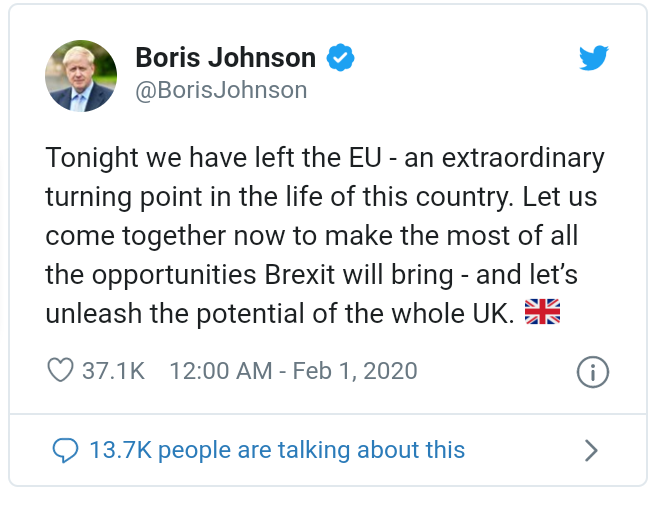Open "13.7K people are talking about this"
Screen dimensions: 666x508
point(276,450)
